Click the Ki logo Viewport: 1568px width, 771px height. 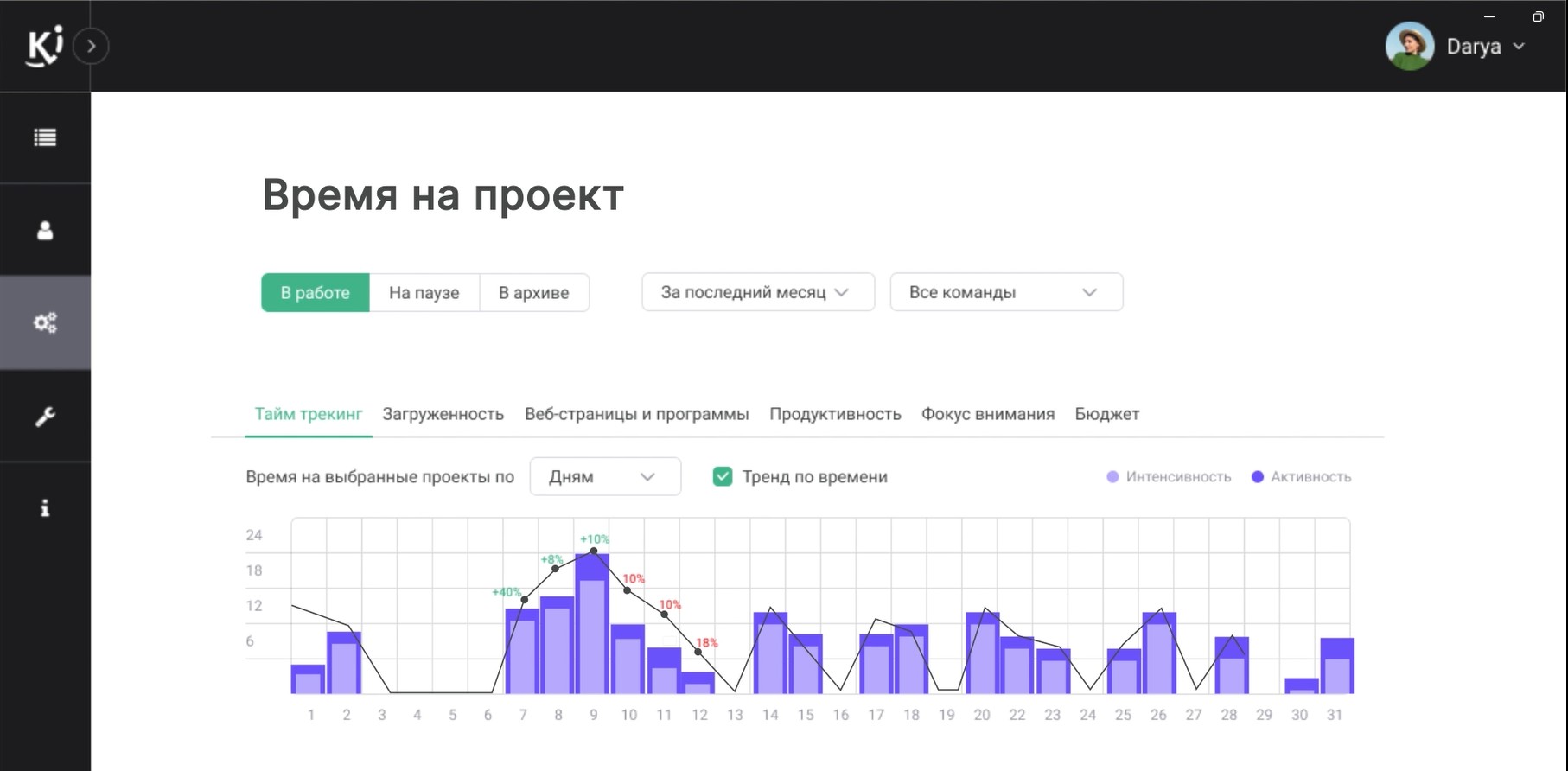click(x=46, y=46)
